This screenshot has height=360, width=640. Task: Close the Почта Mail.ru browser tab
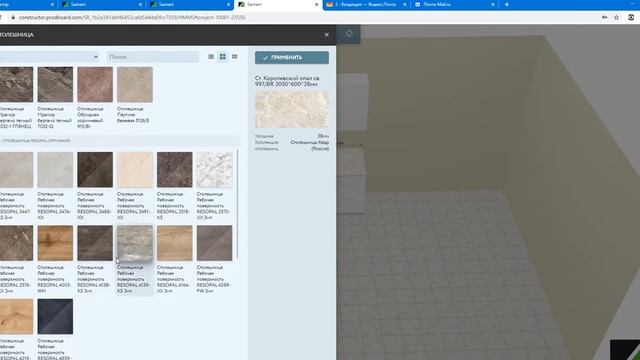493,4
